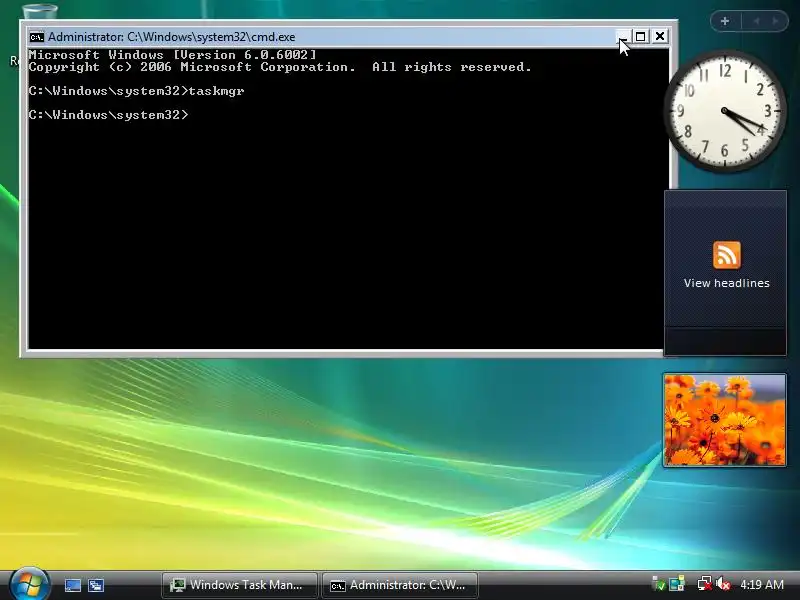Maximize the Administrator cmd.exe window
Image resolution: width=800 pixels, height=600 pixels.
(x=641, y=36)
